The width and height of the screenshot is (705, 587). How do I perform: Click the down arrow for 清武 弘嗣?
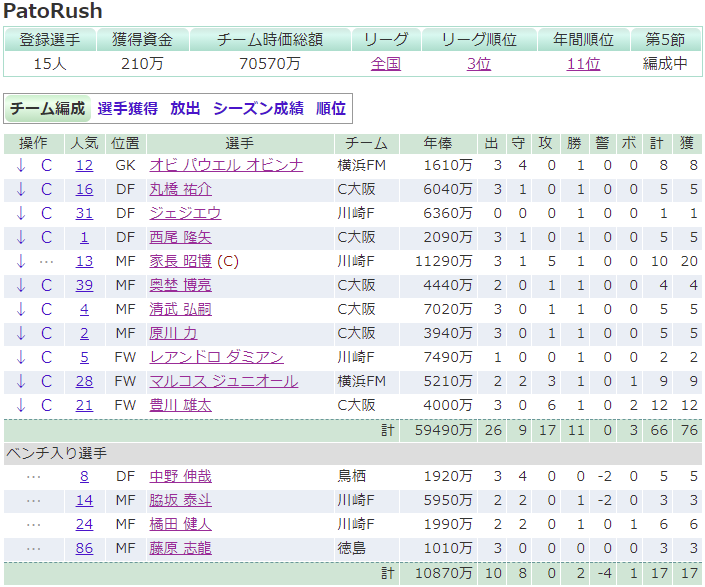[x=21, y=309]
